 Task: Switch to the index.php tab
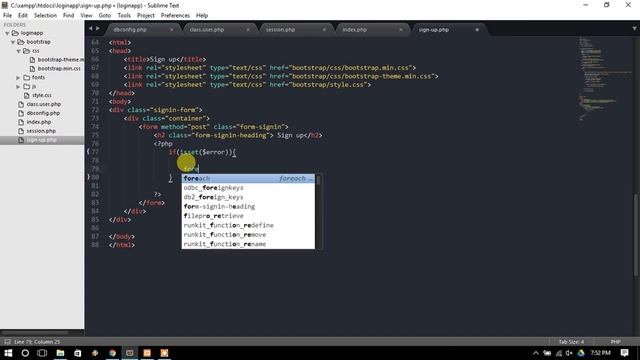coord(354,30)
